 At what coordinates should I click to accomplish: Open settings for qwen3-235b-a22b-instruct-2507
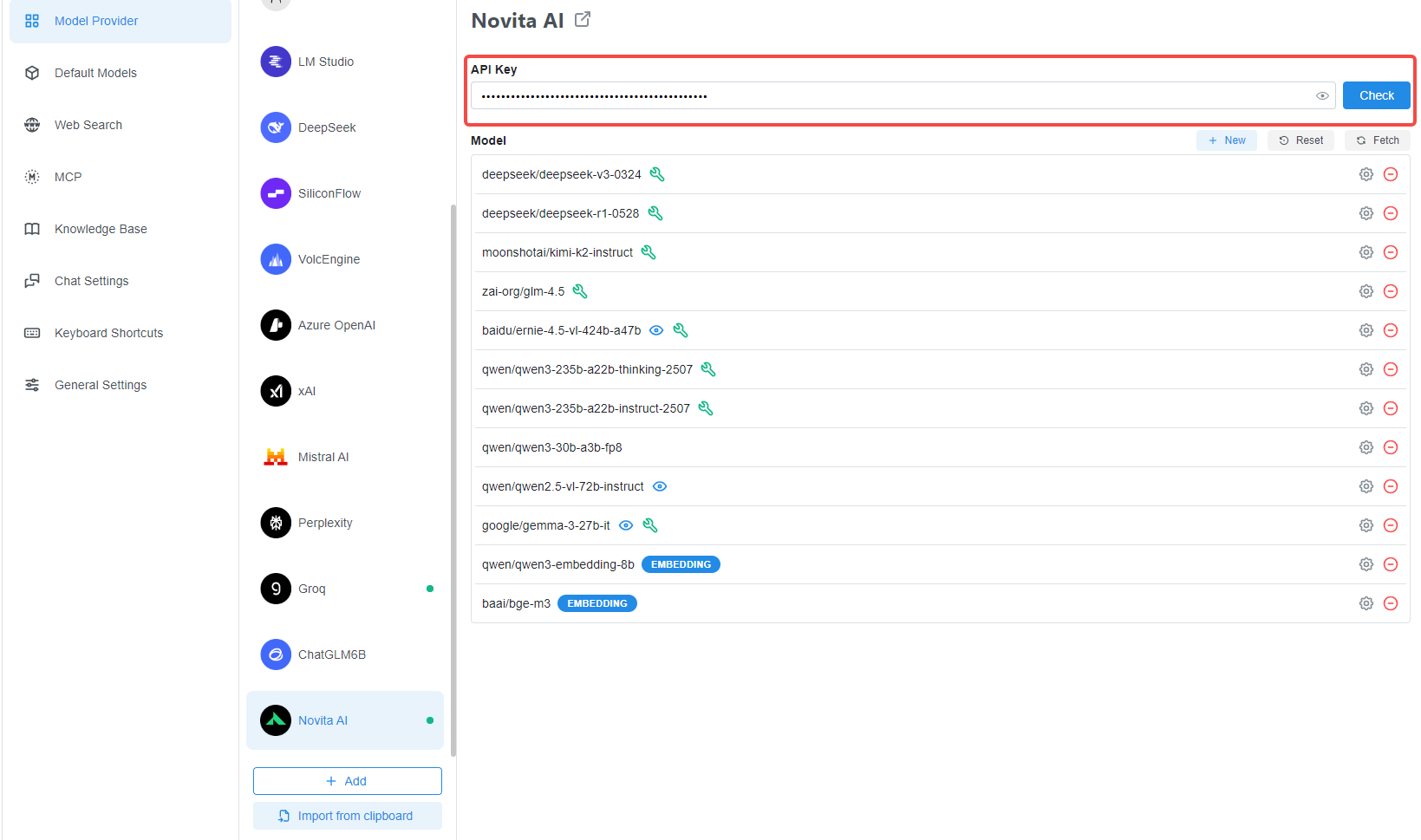(1366, 408)
